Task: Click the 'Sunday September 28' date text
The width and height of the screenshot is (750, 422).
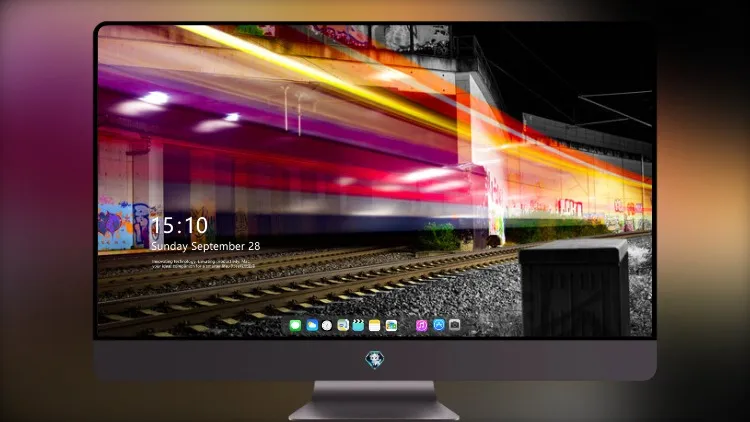Action: point(206,246)
